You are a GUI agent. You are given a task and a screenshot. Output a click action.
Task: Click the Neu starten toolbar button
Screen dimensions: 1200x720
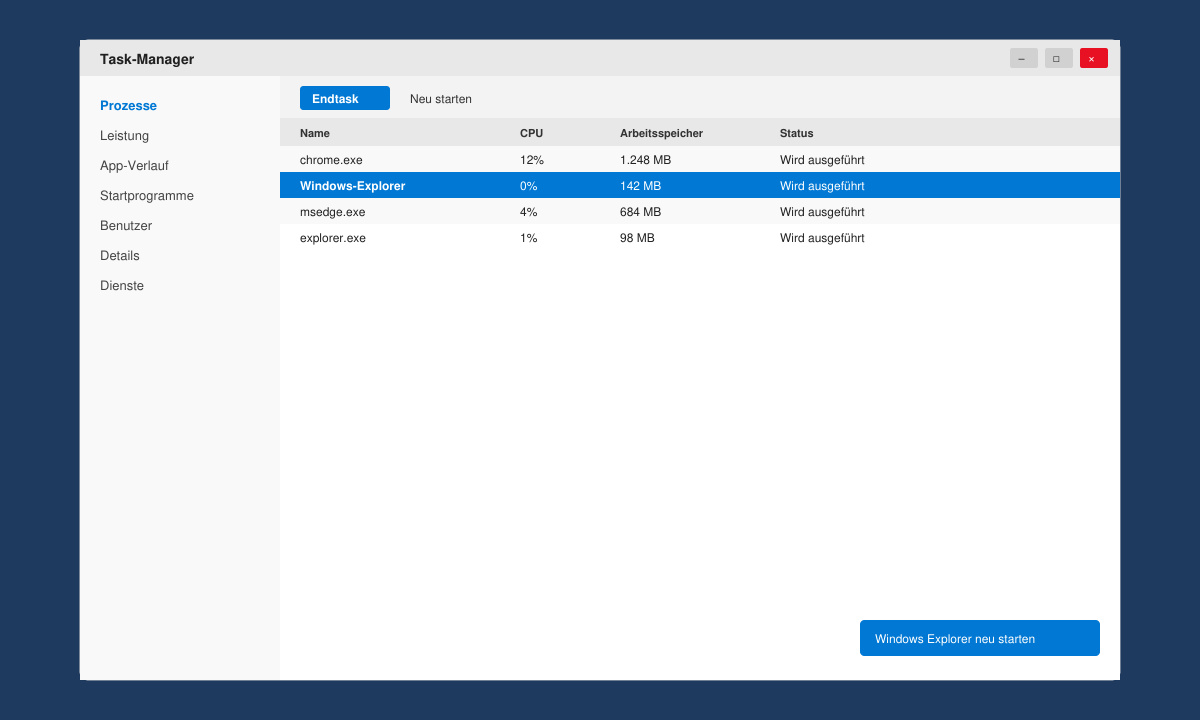tap(441, 99)
